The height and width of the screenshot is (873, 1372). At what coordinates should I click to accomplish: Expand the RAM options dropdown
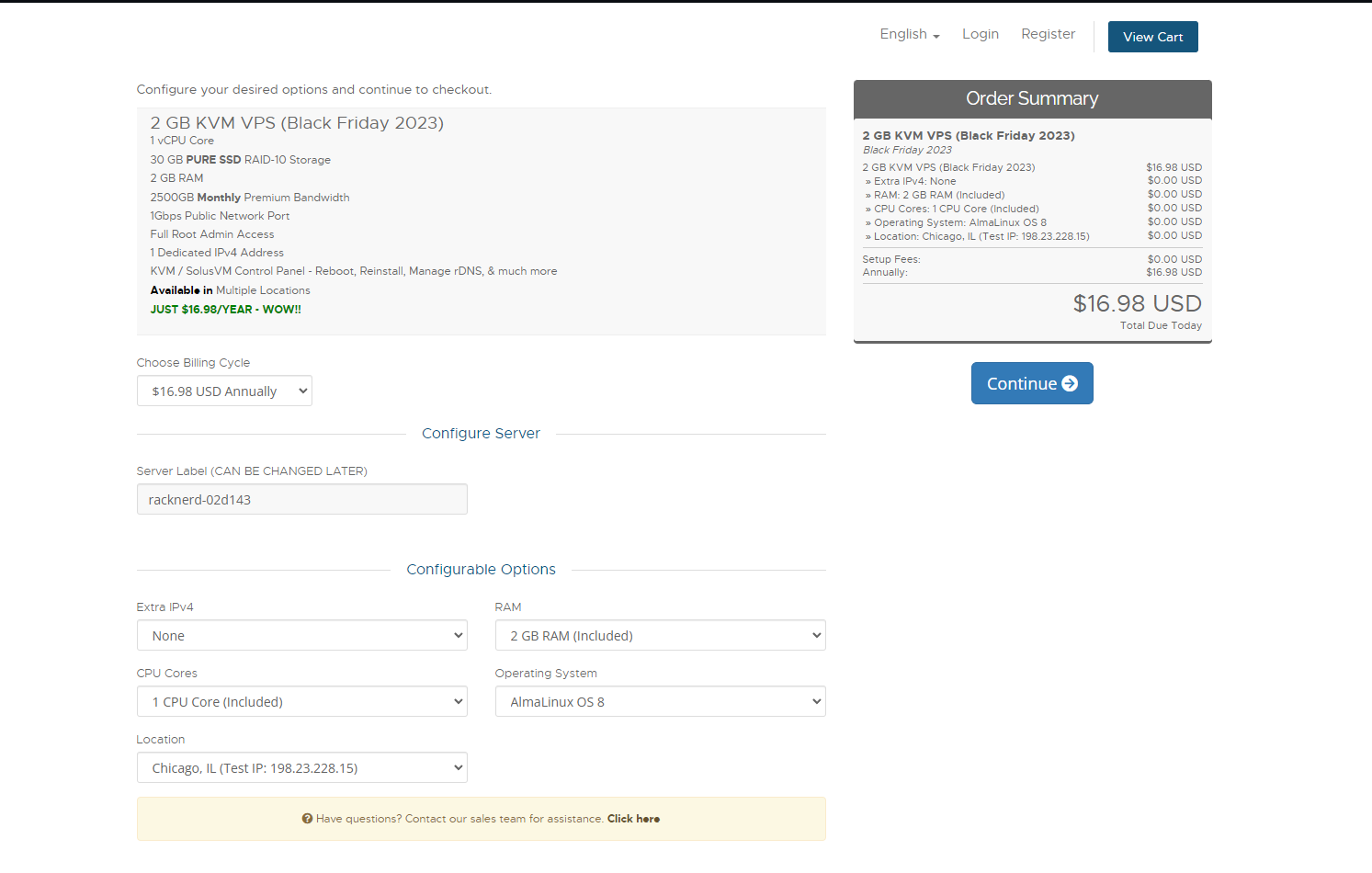(x=660, y=636)
